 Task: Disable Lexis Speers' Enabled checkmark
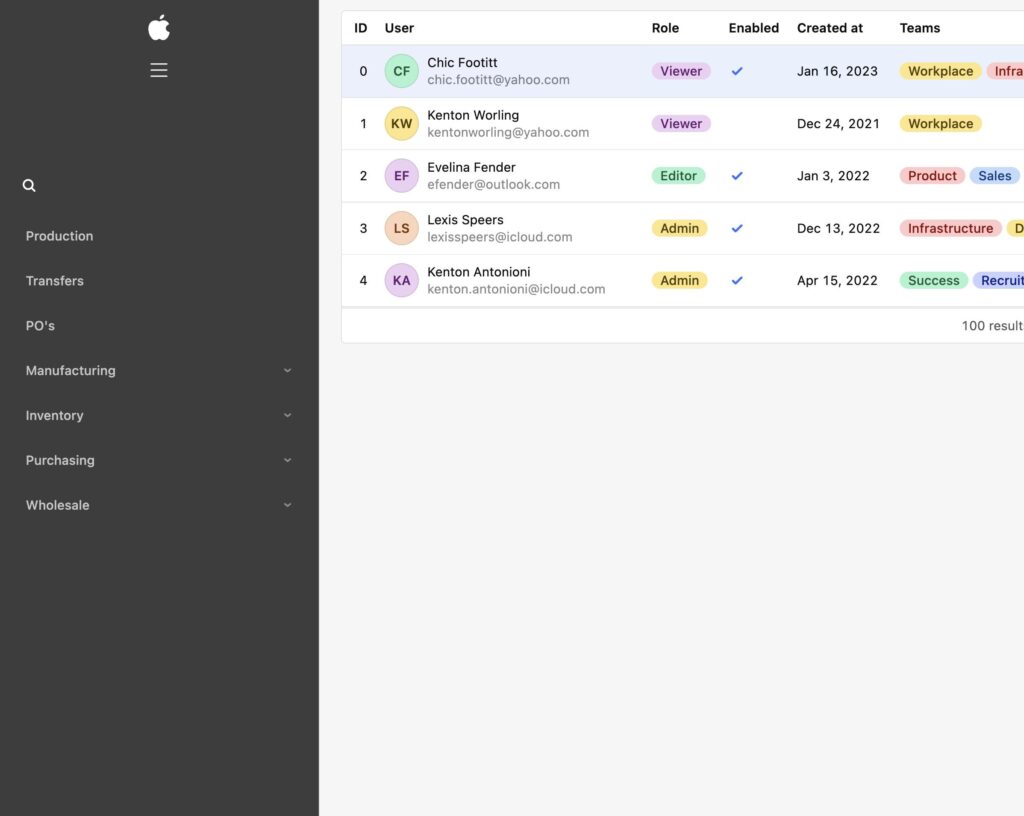pos(737,228)
